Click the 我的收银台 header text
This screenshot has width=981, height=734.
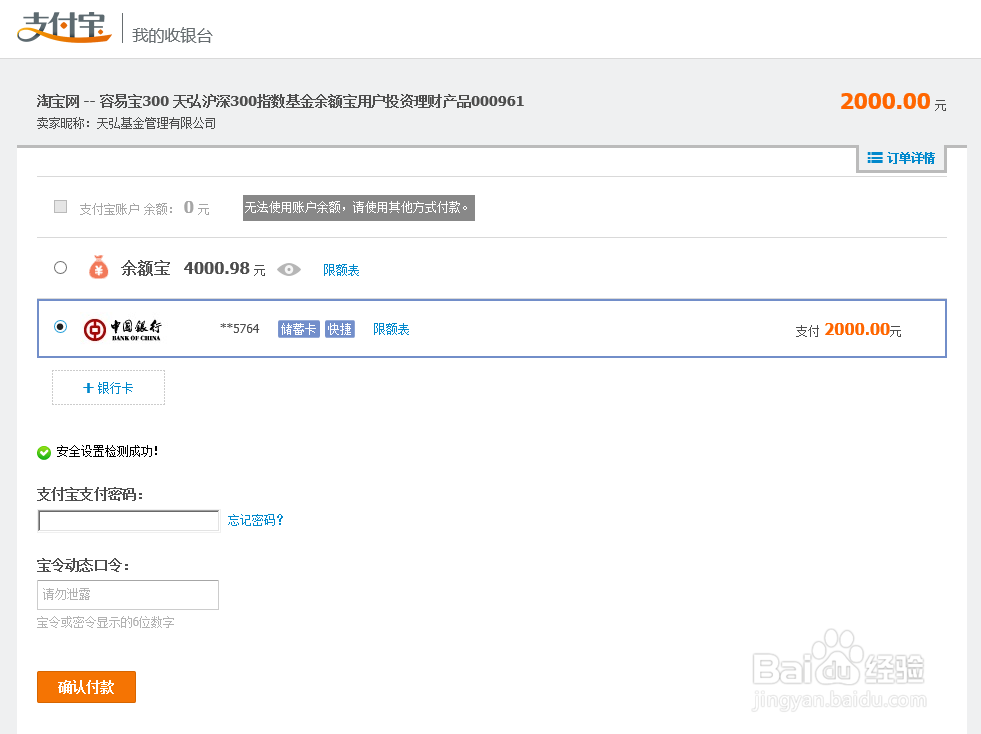172,35
